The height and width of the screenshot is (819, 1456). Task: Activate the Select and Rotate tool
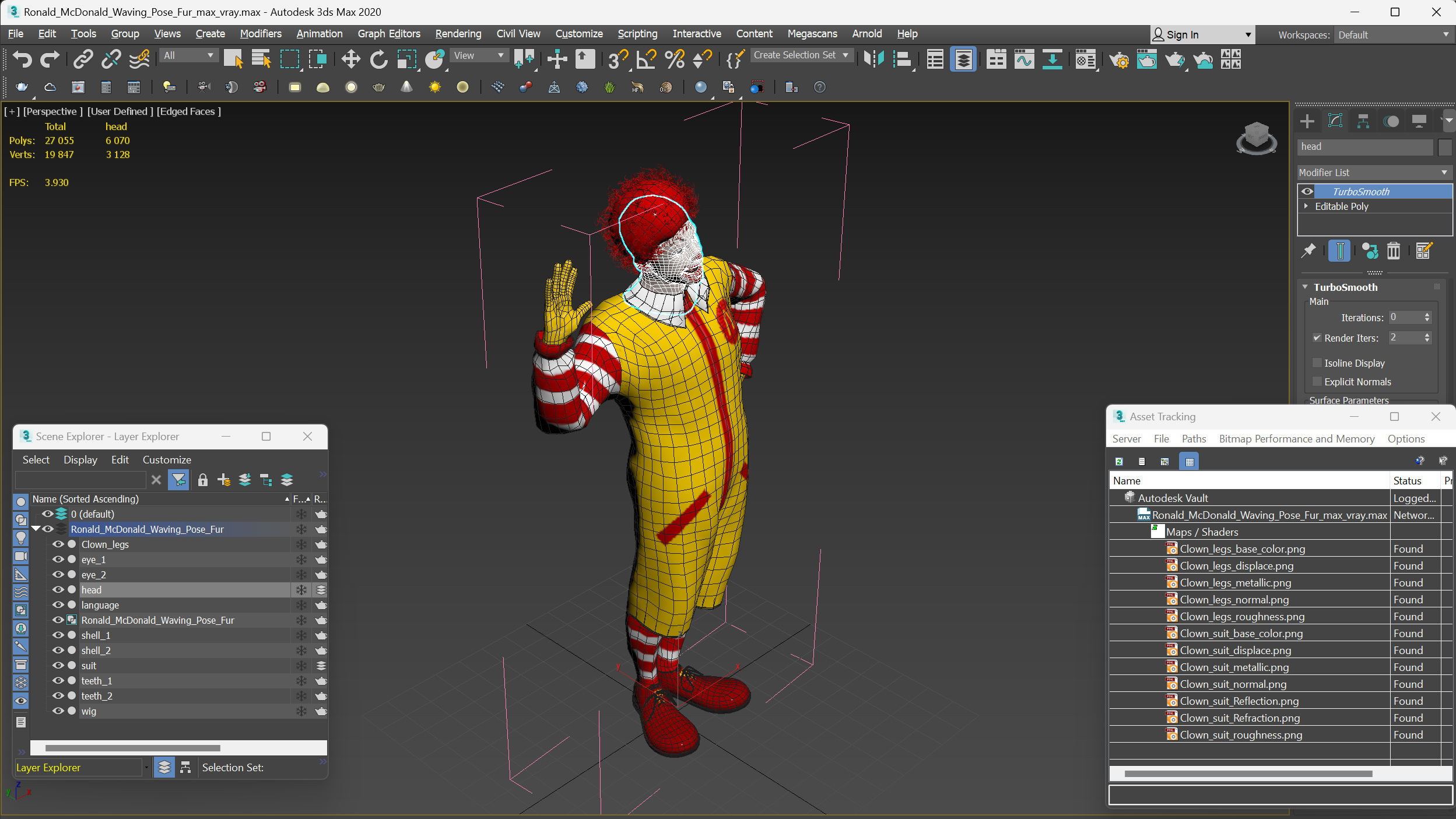pos(378,59)
